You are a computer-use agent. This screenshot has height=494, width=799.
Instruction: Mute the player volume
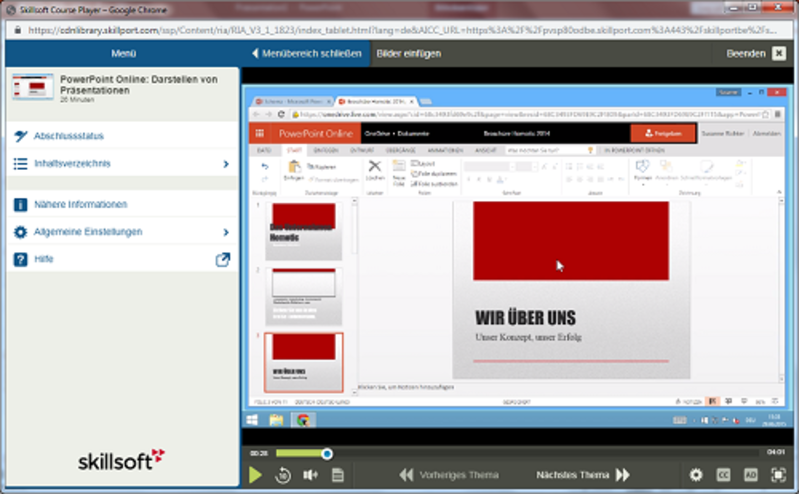coord(310,475)
